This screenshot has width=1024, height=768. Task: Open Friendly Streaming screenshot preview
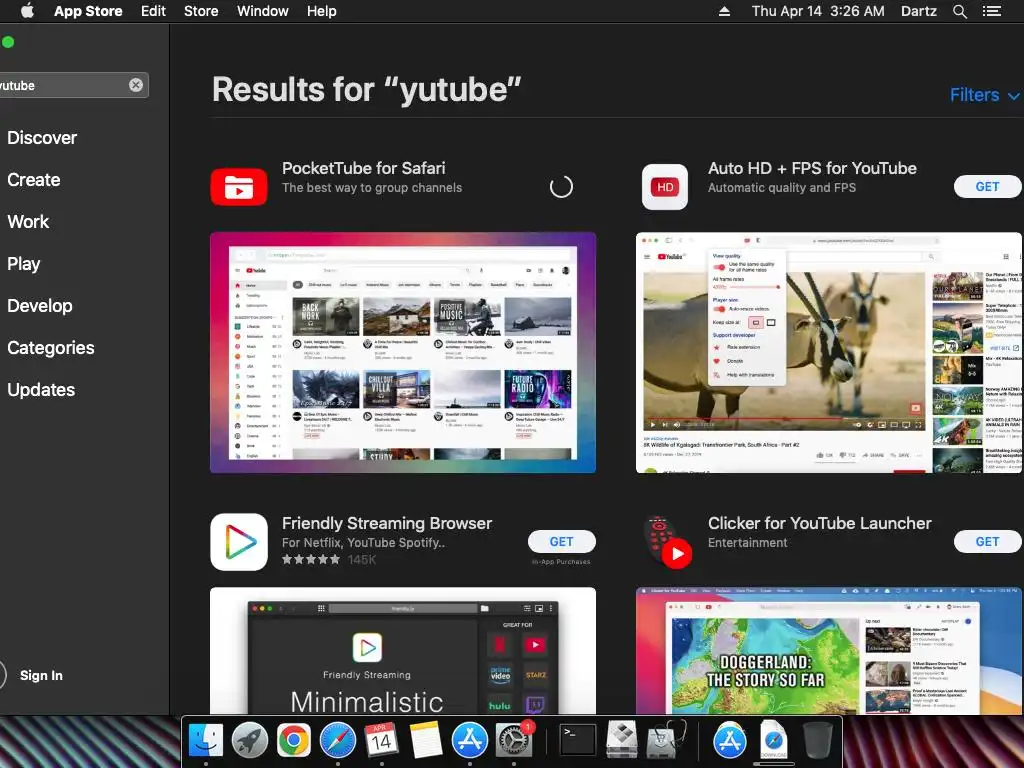(x=403, y=650)
